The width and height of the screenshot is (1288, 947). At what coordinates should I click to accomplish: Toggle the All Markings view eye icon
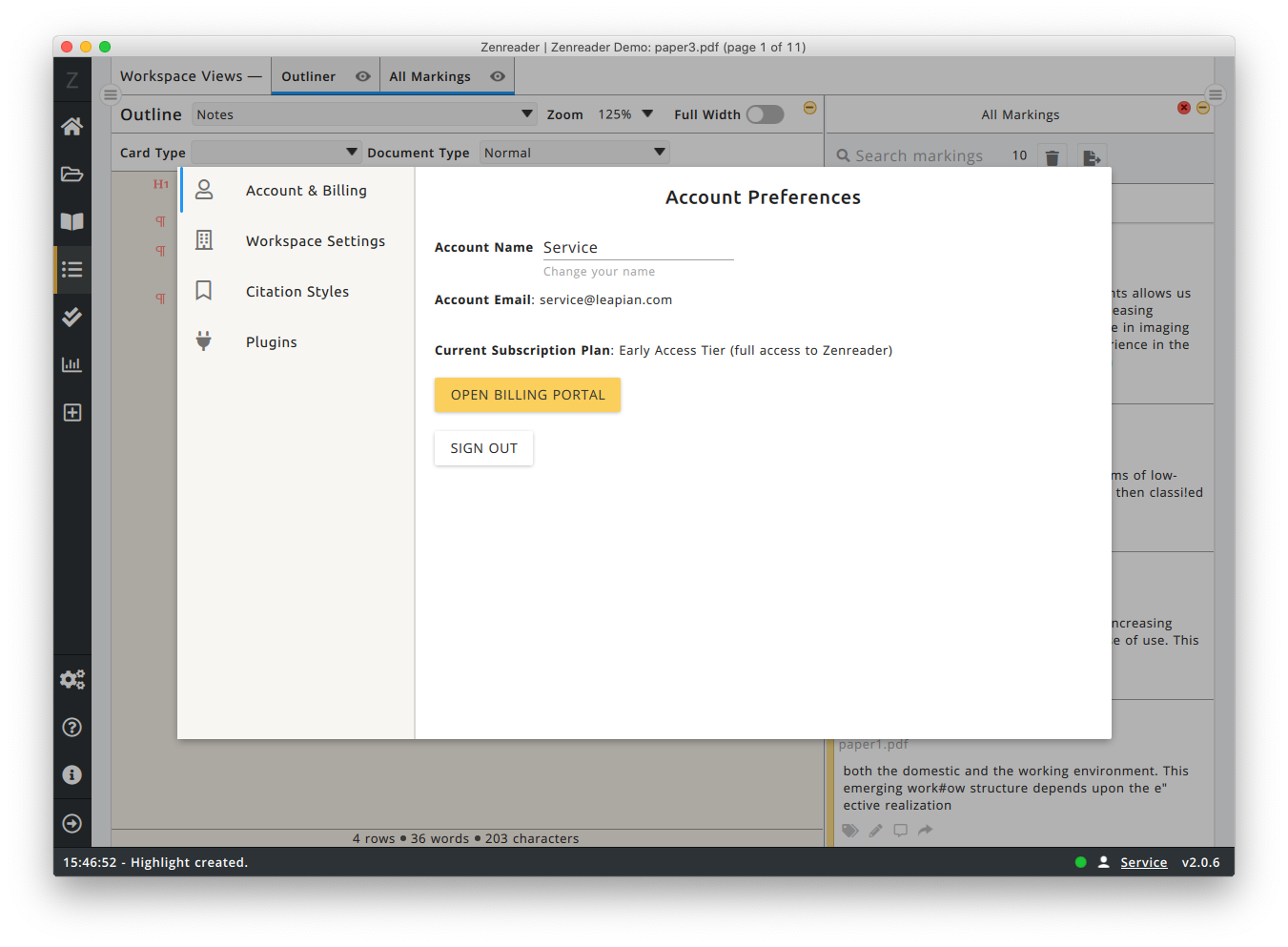(x=498, y=76)
